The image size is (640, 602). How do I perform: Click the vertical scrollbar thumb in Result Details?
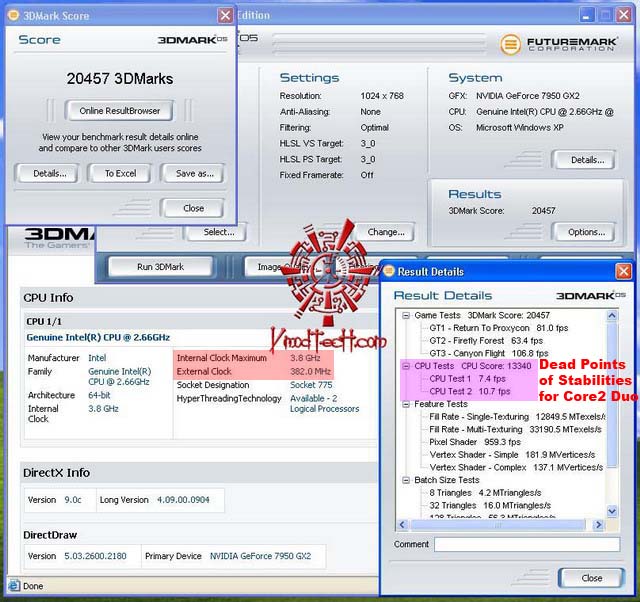click(611, 394)
